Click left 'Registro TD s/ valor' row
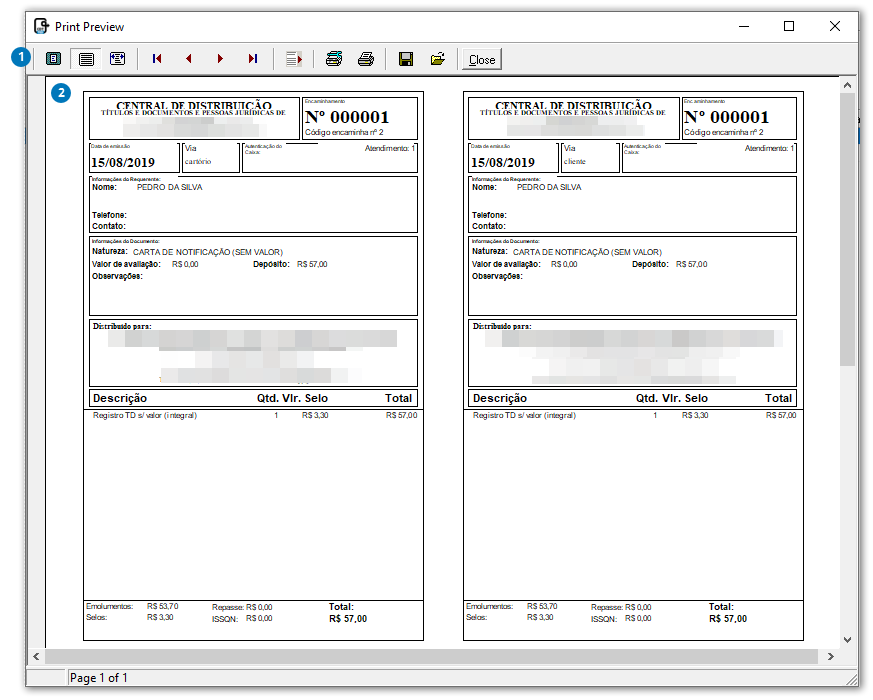Viewport: 873px width, 700px height. click(253, 415)
